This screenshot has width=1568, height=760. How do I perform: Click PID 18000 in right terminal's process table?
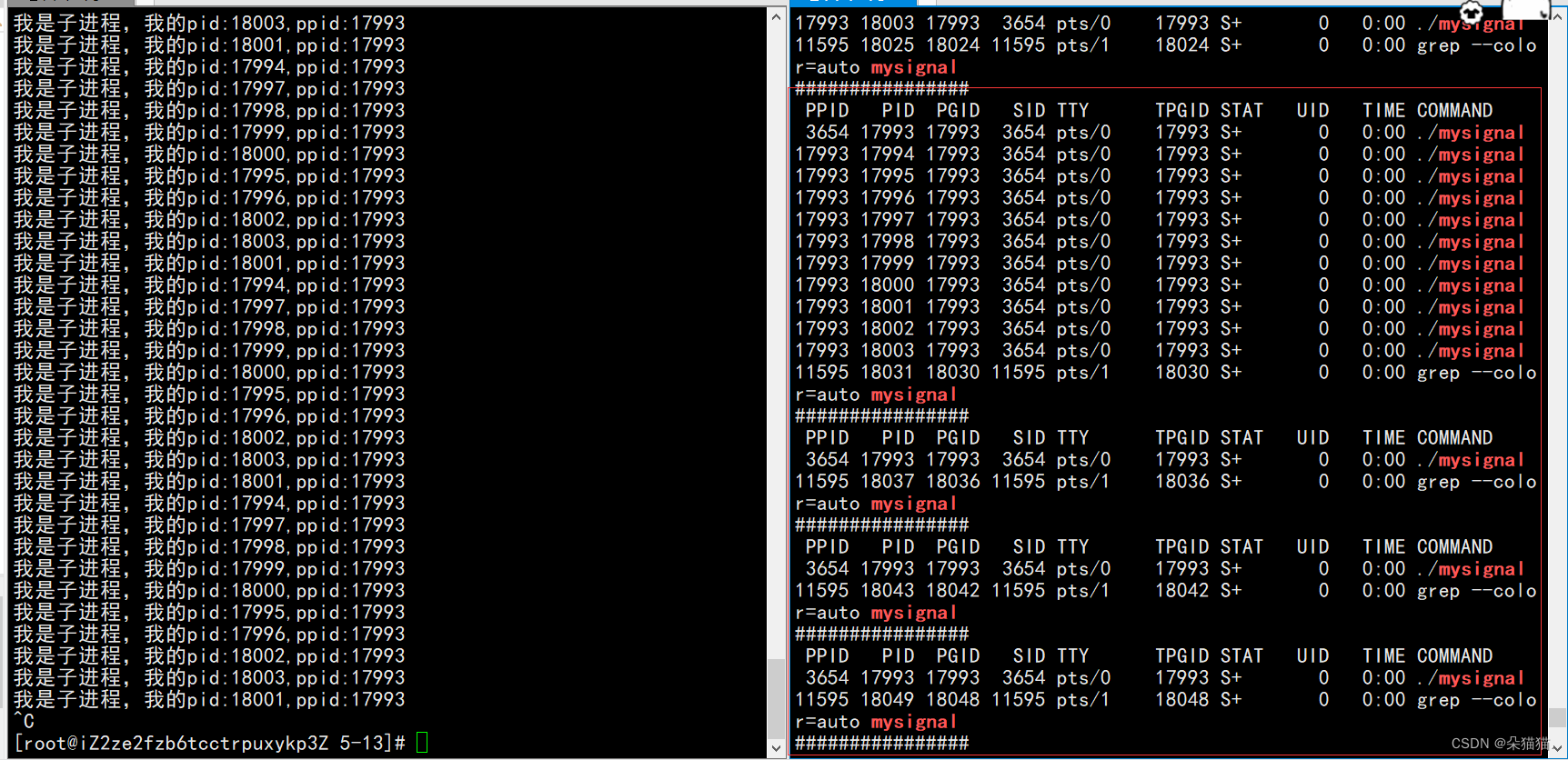(x=887, y=285)
